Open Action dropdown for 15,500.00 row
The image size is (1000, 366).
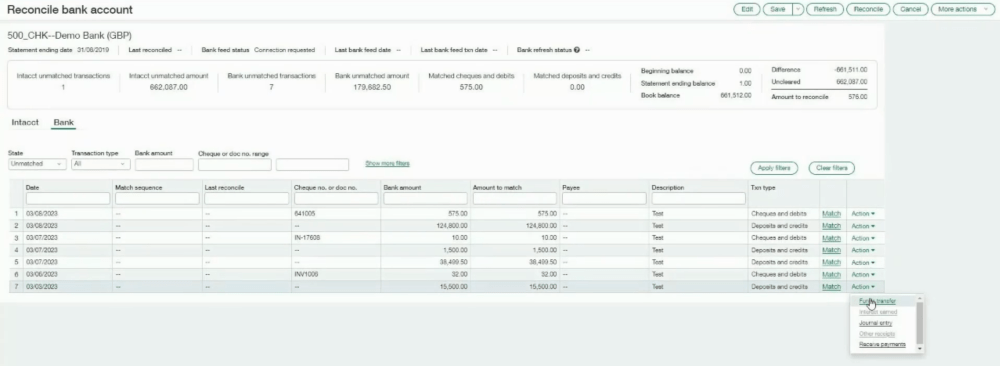863,287
